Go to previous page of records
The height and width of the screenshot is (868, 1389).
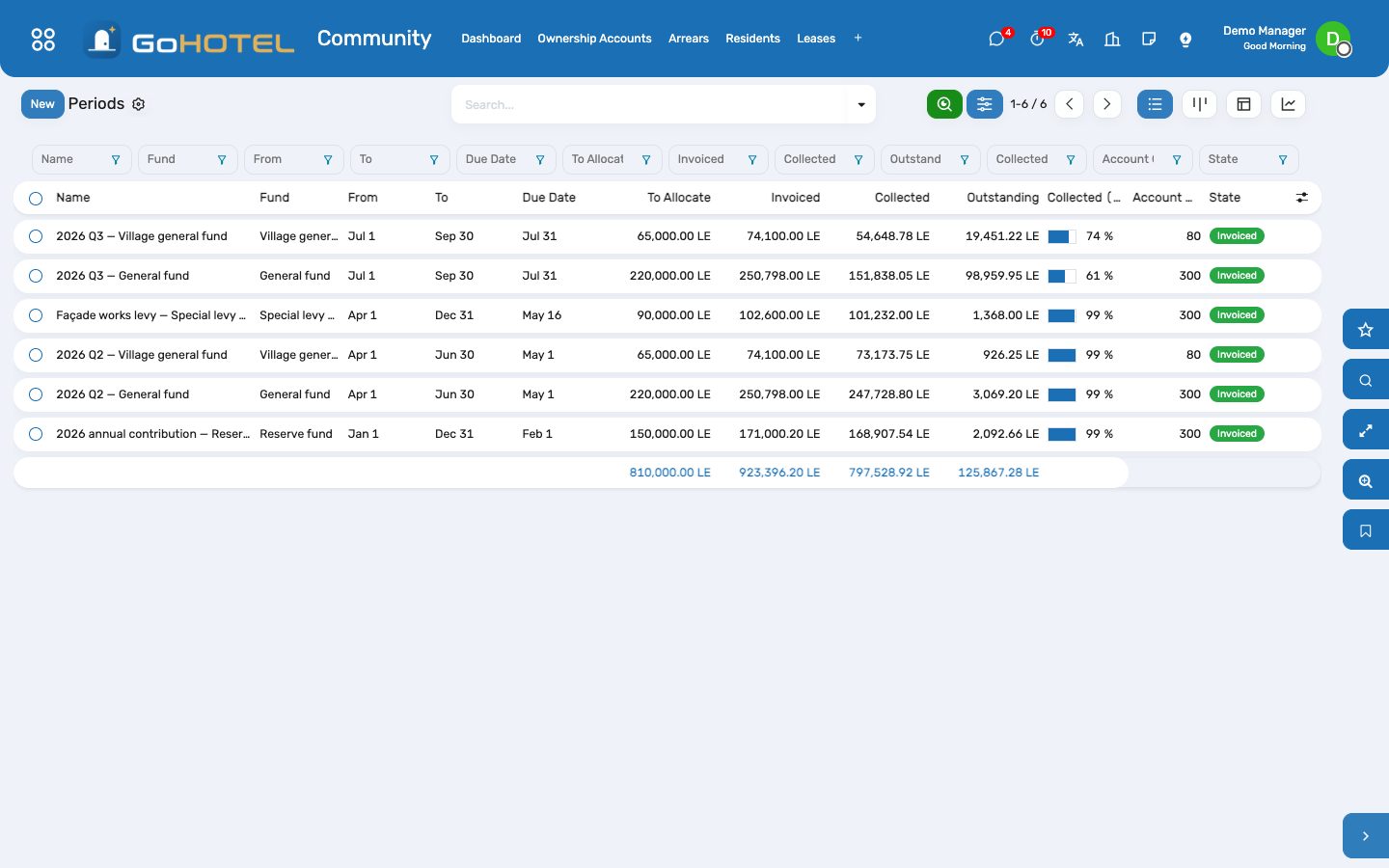(1069, 104)
